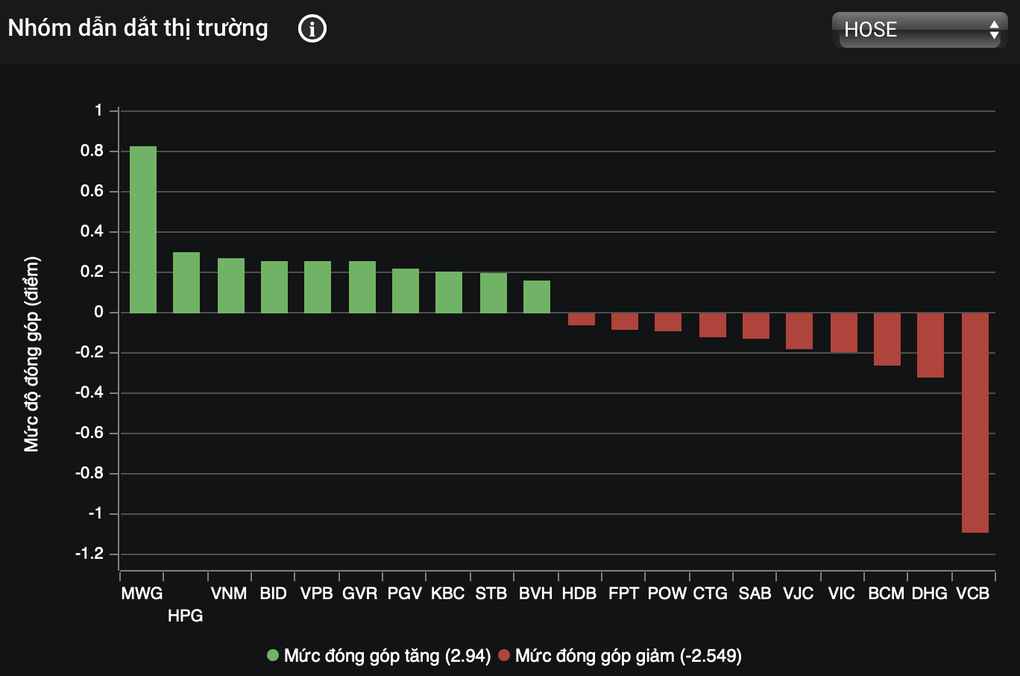The width and height of the screenshot is (1020, 676).
Task: Click the info icon beside the chart title
Action: [312, 29]
